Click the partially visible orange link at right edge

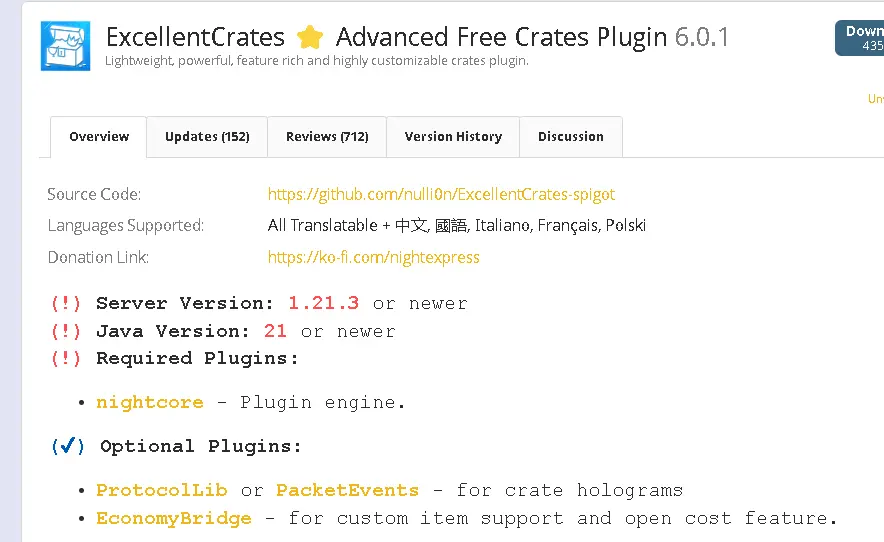[876, 99]
